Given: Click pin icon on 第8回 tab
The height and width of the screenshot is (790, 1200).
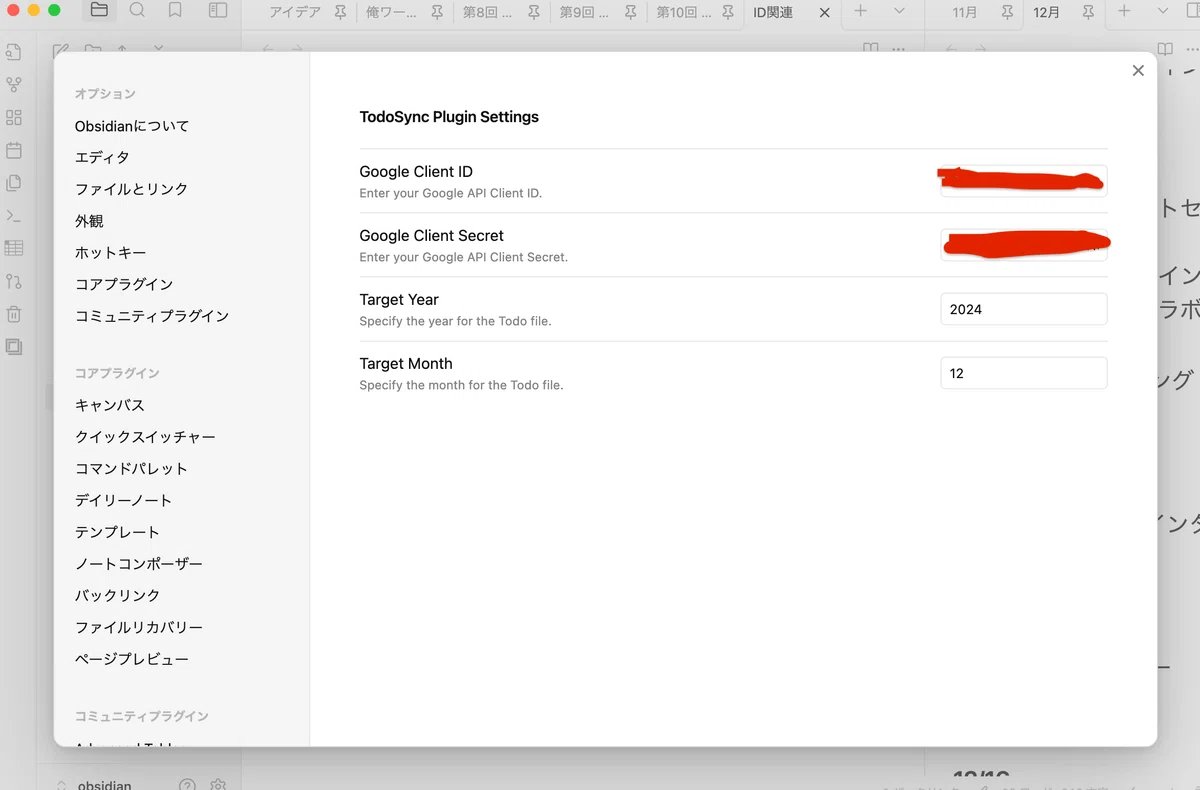Looking at the screenshot, I should click(534, 12).
